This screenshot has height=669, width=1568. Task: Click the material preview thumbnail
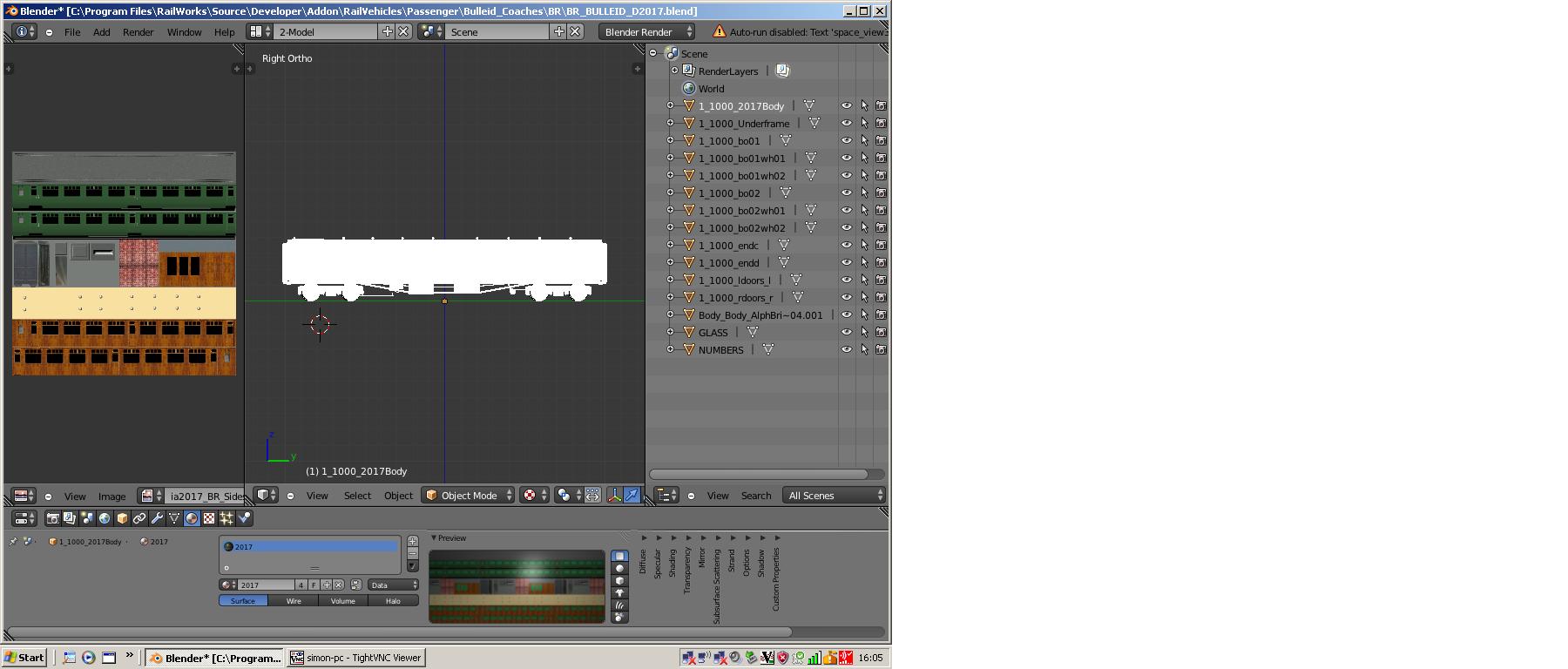[517, 586]
